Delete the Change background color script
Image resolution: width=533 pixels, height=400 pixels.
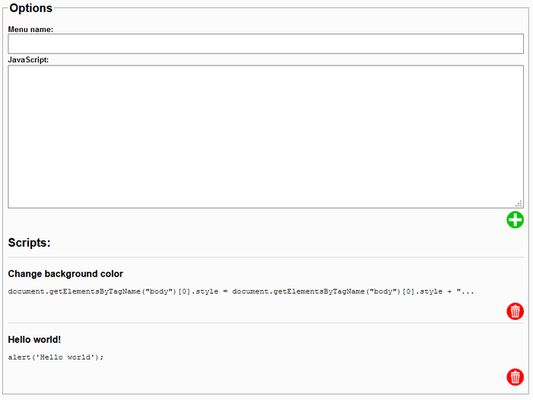tap(515, 311)
